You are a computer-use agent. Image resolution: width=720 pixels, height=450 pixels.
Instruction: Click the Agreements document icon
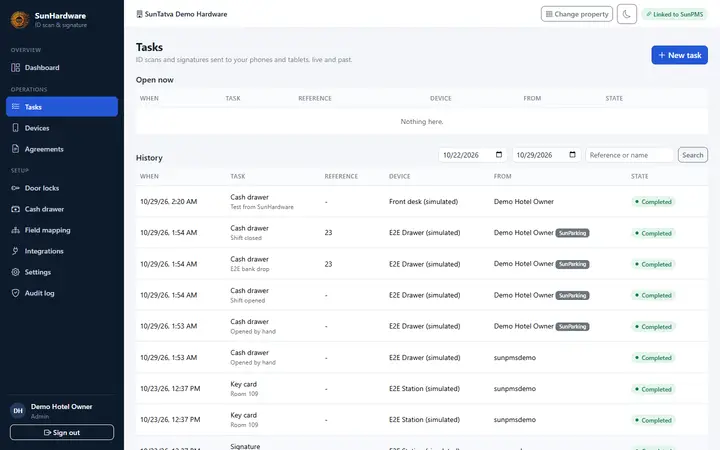click(16, 149)
